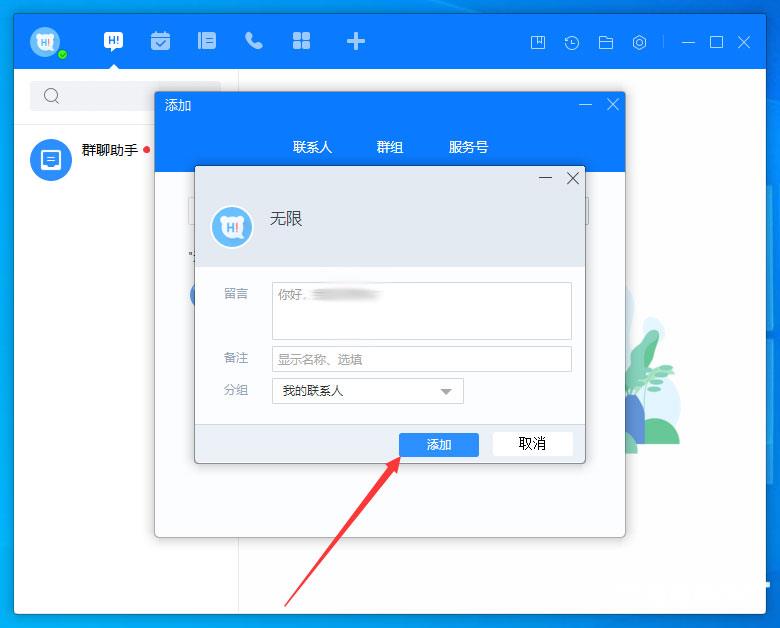Open the phone call icon
Screen dimensions: 780x628
254,41
